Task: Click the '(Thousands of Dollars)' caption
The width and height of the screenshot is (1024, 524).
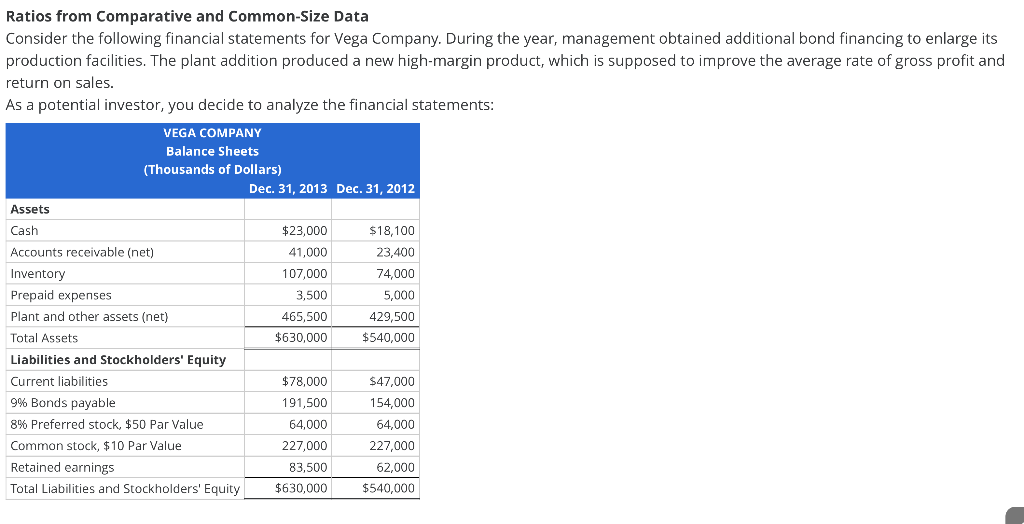Action: [212, 170]
